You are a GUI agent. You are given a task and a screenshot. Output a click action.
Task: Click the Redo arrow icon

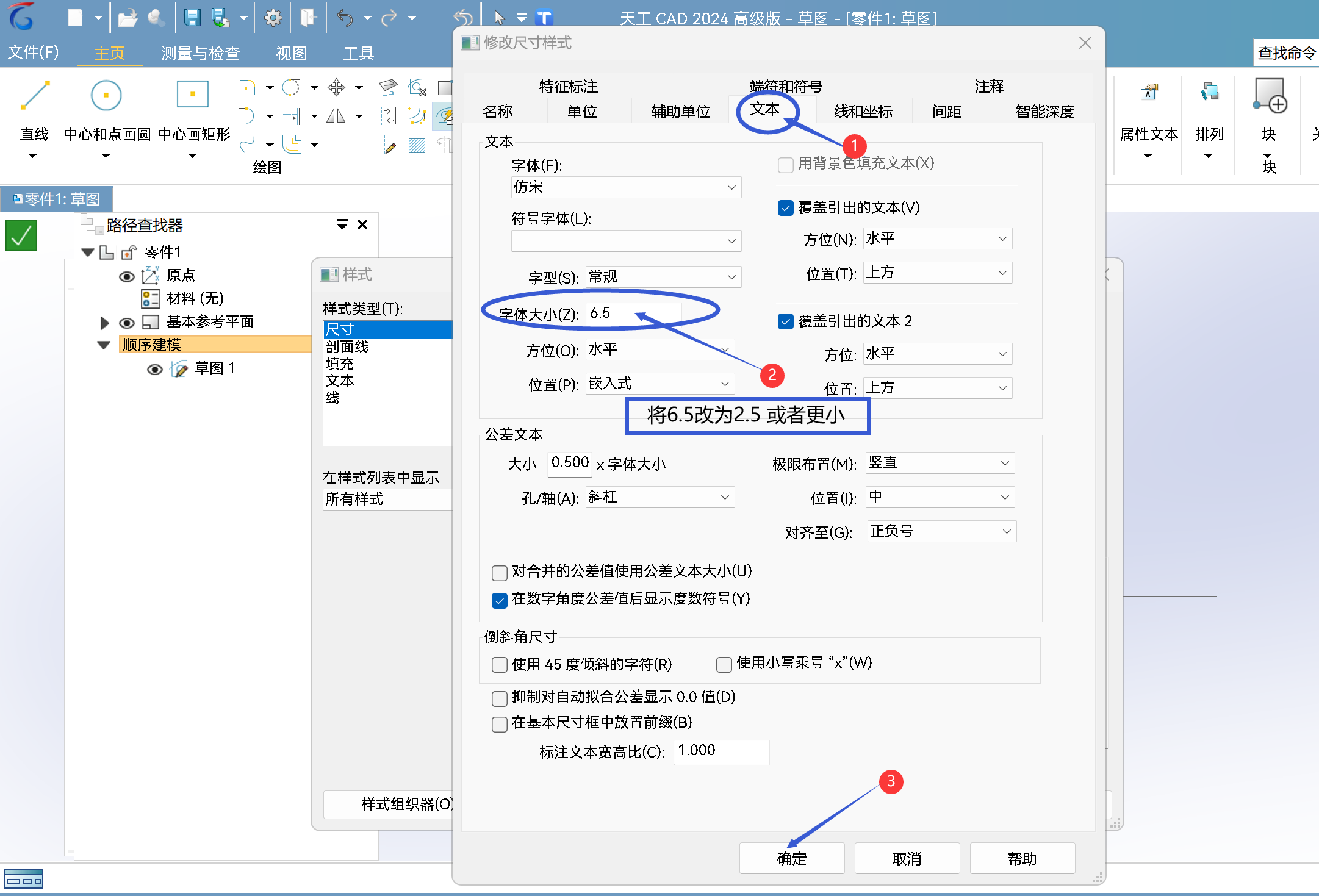[389, 18]
